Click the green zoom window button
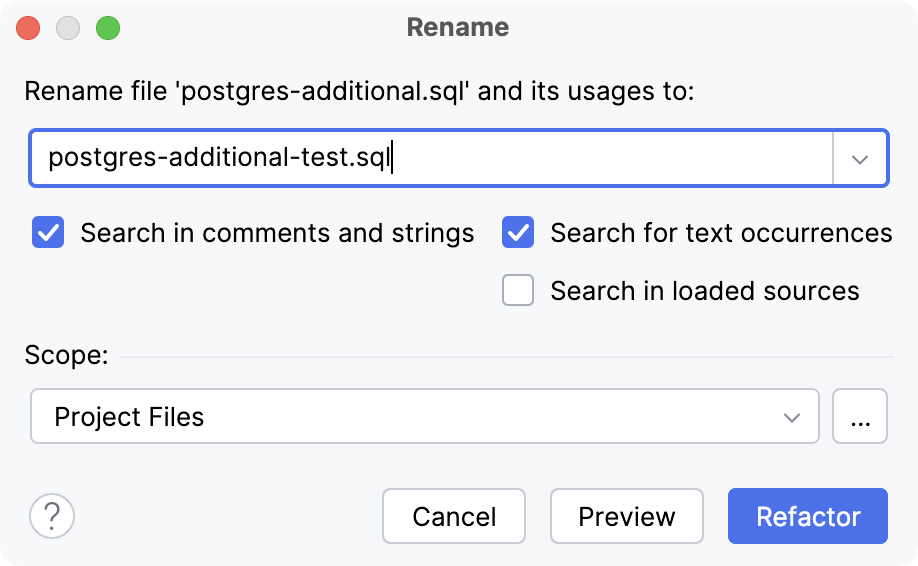This screenshot has height=566, width=918. coord(108,28)
